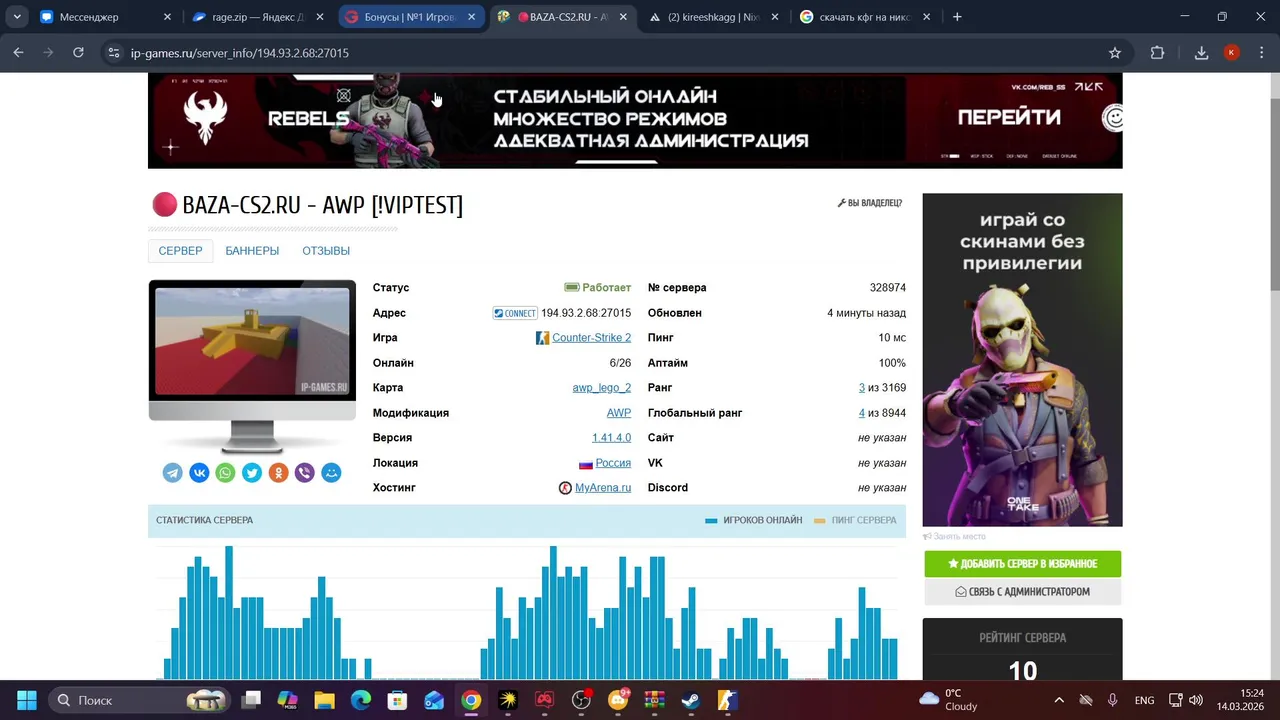The width and height of the screenshot is (1280, 720).
Task: Open a new browser tab
Action: [957, 17]
